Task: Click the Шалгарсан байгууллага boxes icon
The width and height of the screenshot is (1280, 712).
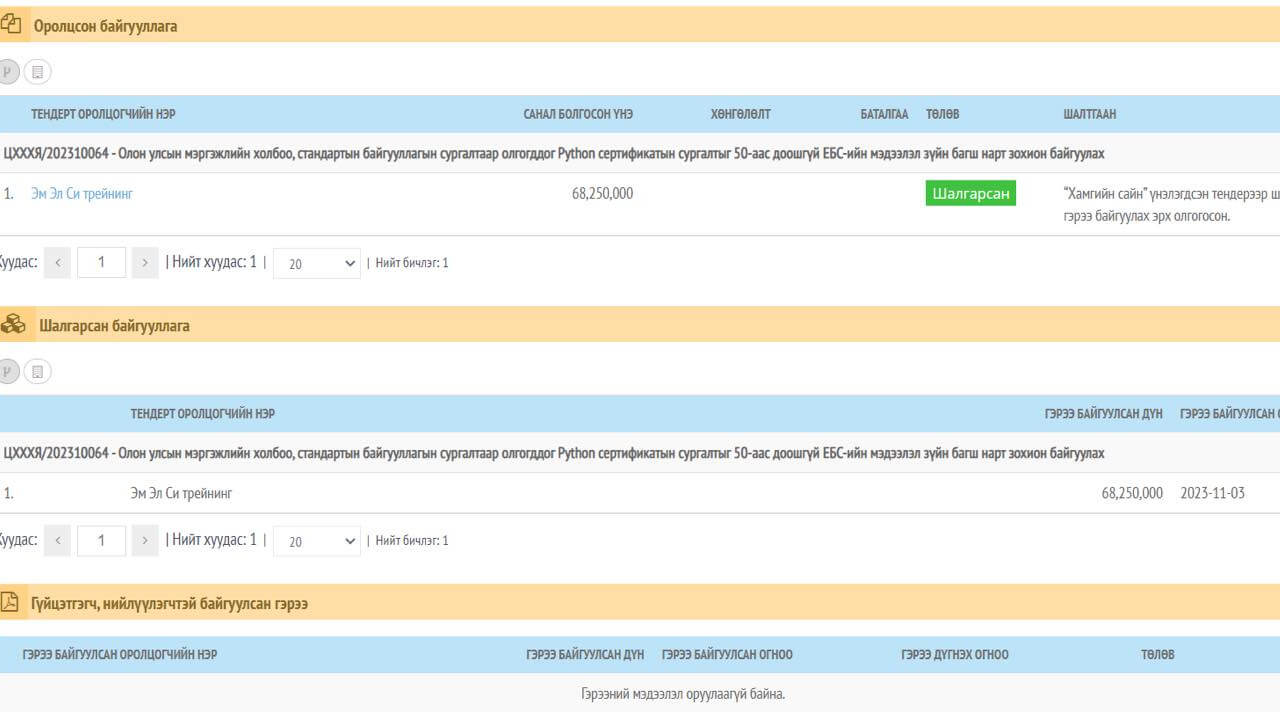Action: [x=13, y=325]
